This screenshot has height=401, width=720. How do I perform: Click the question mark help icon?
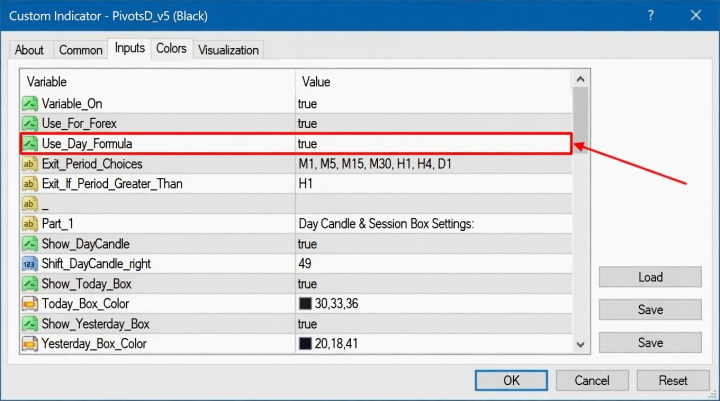[x=651, y=16]
